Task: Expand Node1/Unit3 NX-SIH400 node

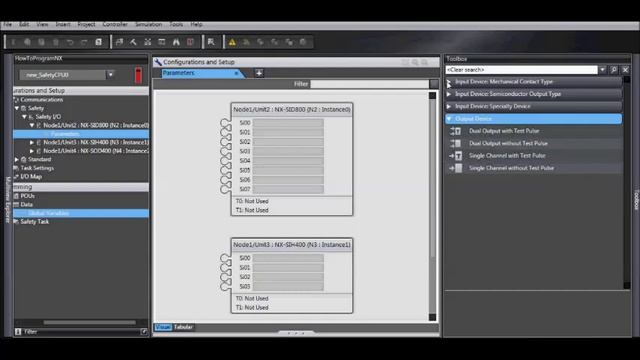Action: click(32, 142)
